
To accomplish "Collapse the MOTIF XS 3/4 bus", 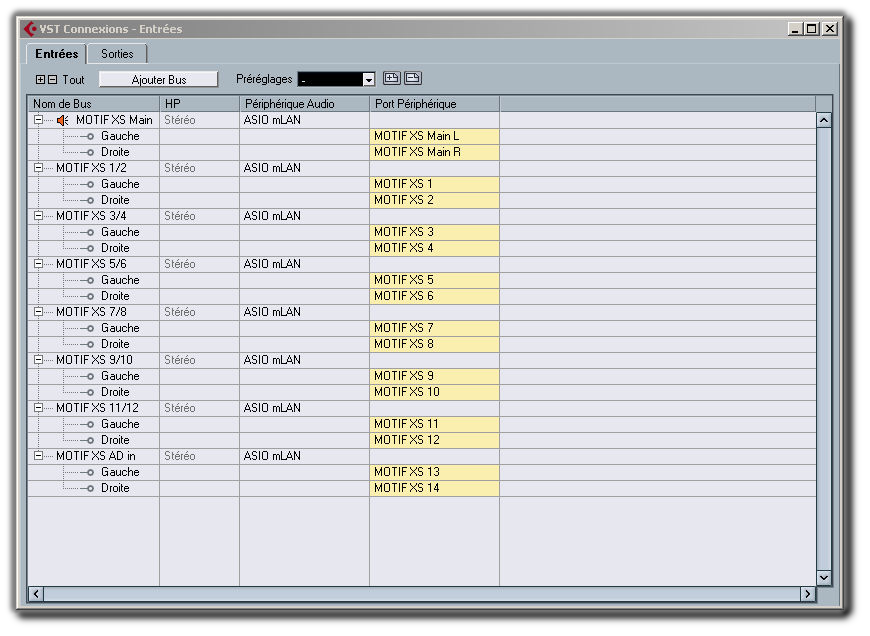I will (38, 216).
